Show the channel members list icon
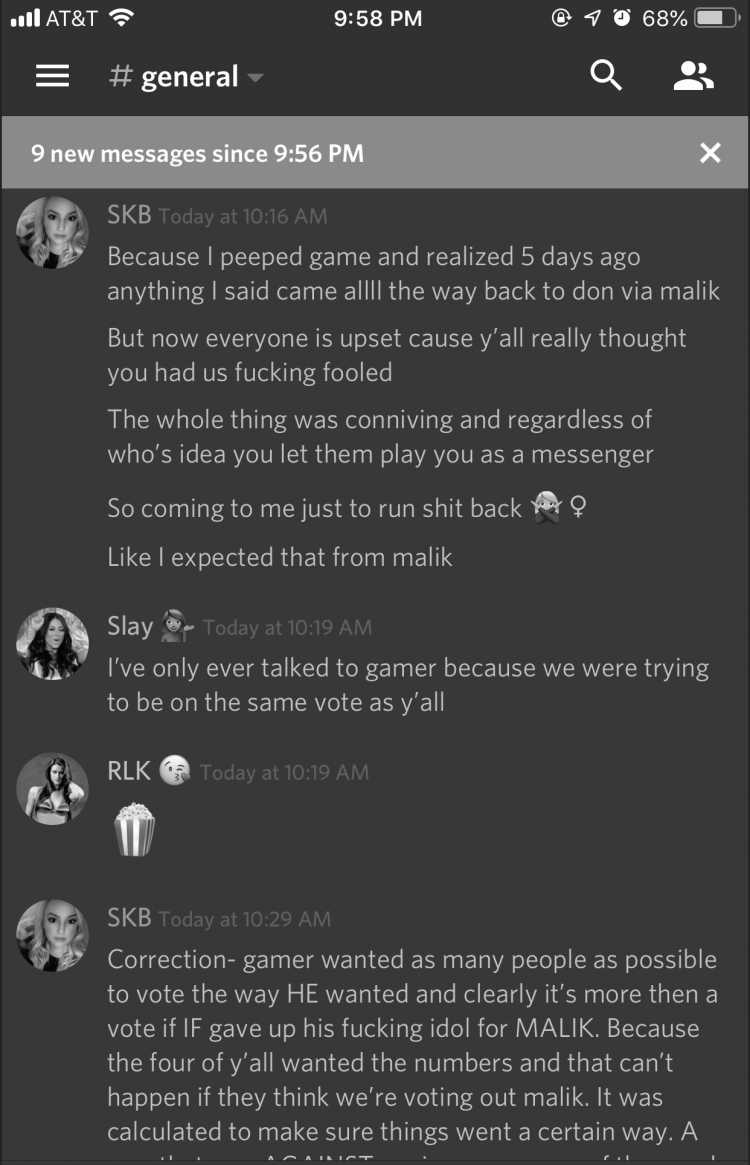This screenshot has height=1165, width=750. [x=694, y=76]
